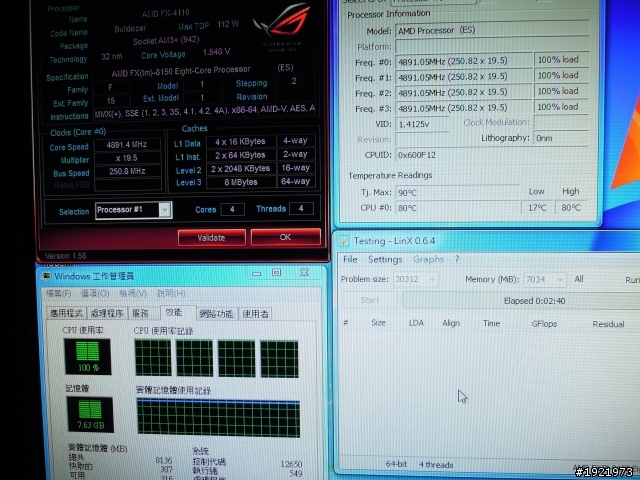
Task: Click the Multiplier value x 19.5
Action: click(x=127, y=158)
